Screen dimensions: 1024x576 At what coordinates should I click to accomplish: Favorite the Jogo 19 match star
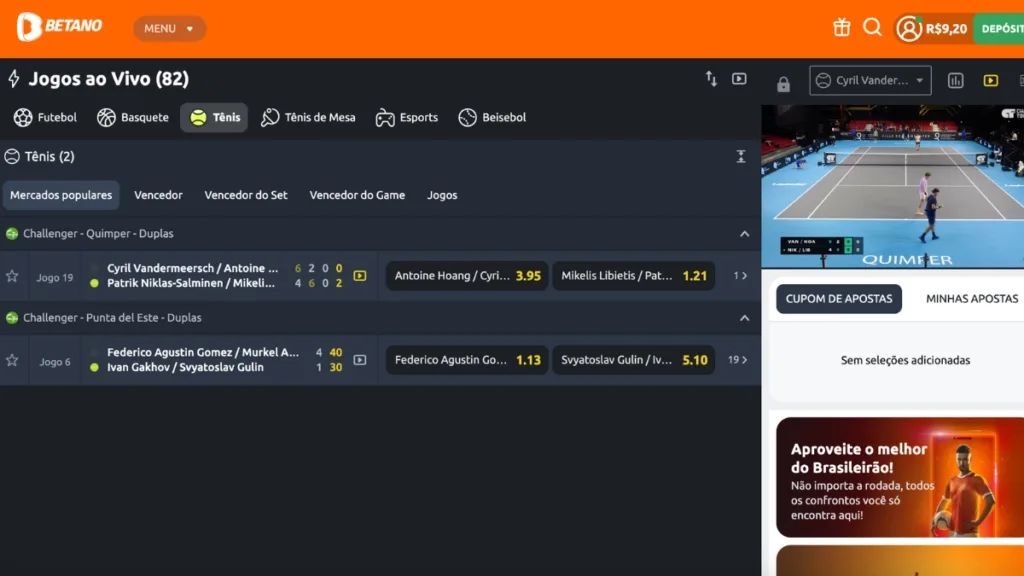tap(12, 276)
